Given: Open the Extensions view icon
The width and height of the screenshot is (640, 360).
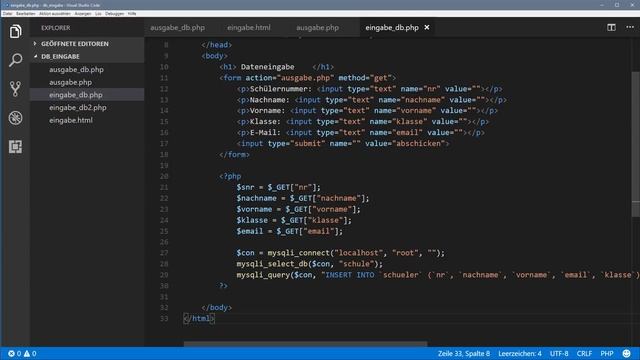Looking at the screenshot, I should (15, 147).
